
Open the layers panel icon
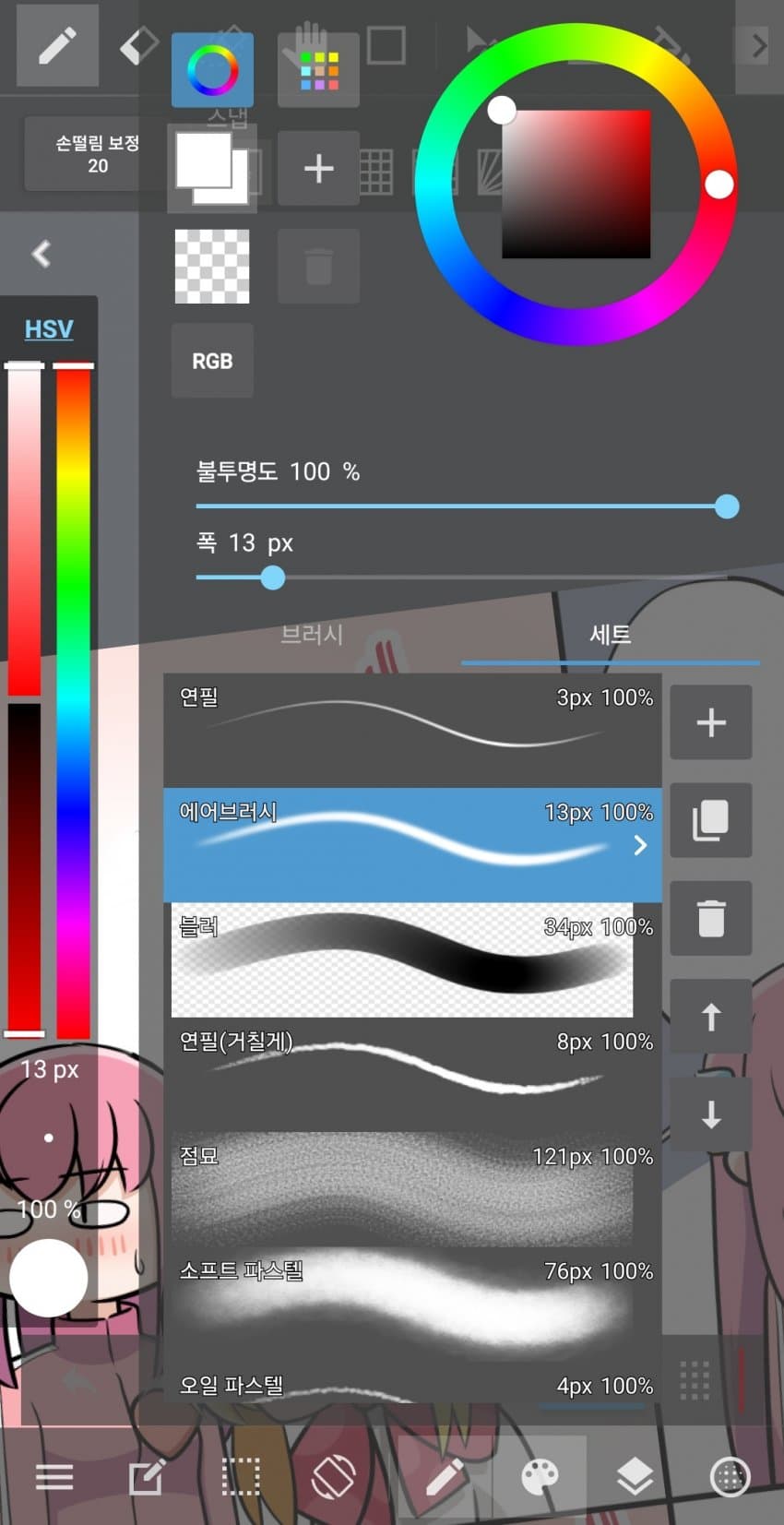tap(635, 1477)
